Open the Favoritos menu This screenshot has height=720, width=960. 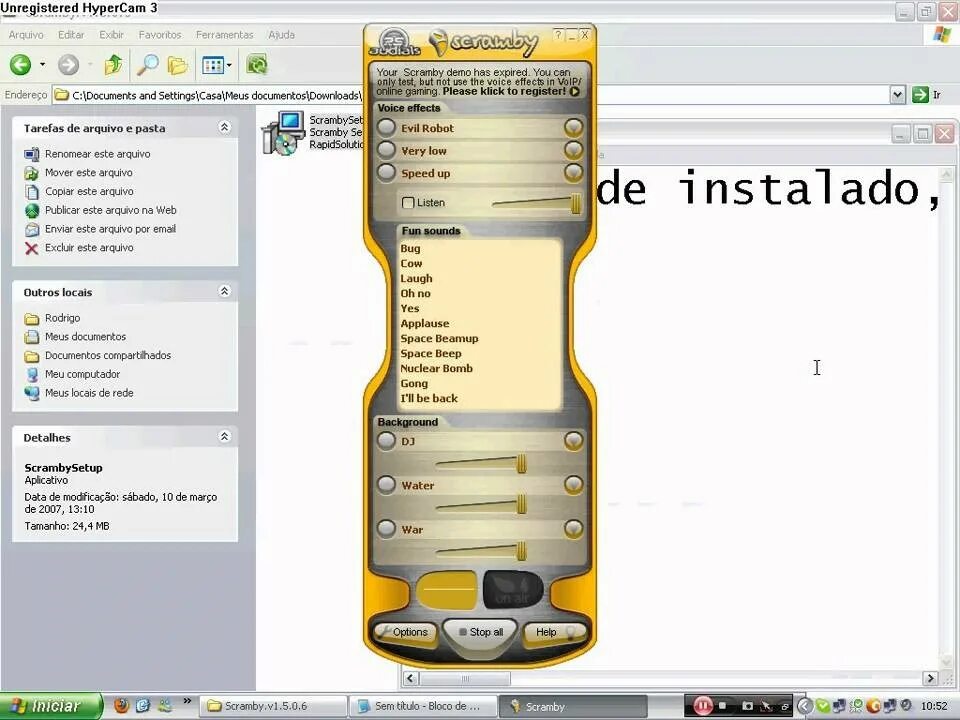tap(160, 35)
